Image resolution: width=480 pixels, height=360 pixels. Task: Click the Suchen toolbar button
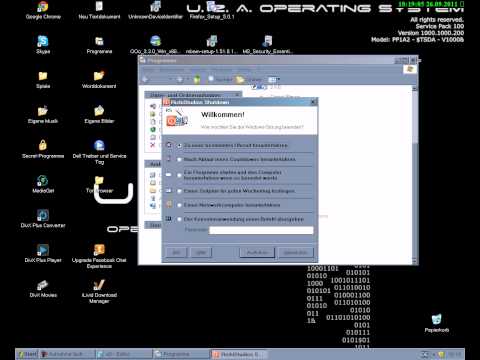220,79
